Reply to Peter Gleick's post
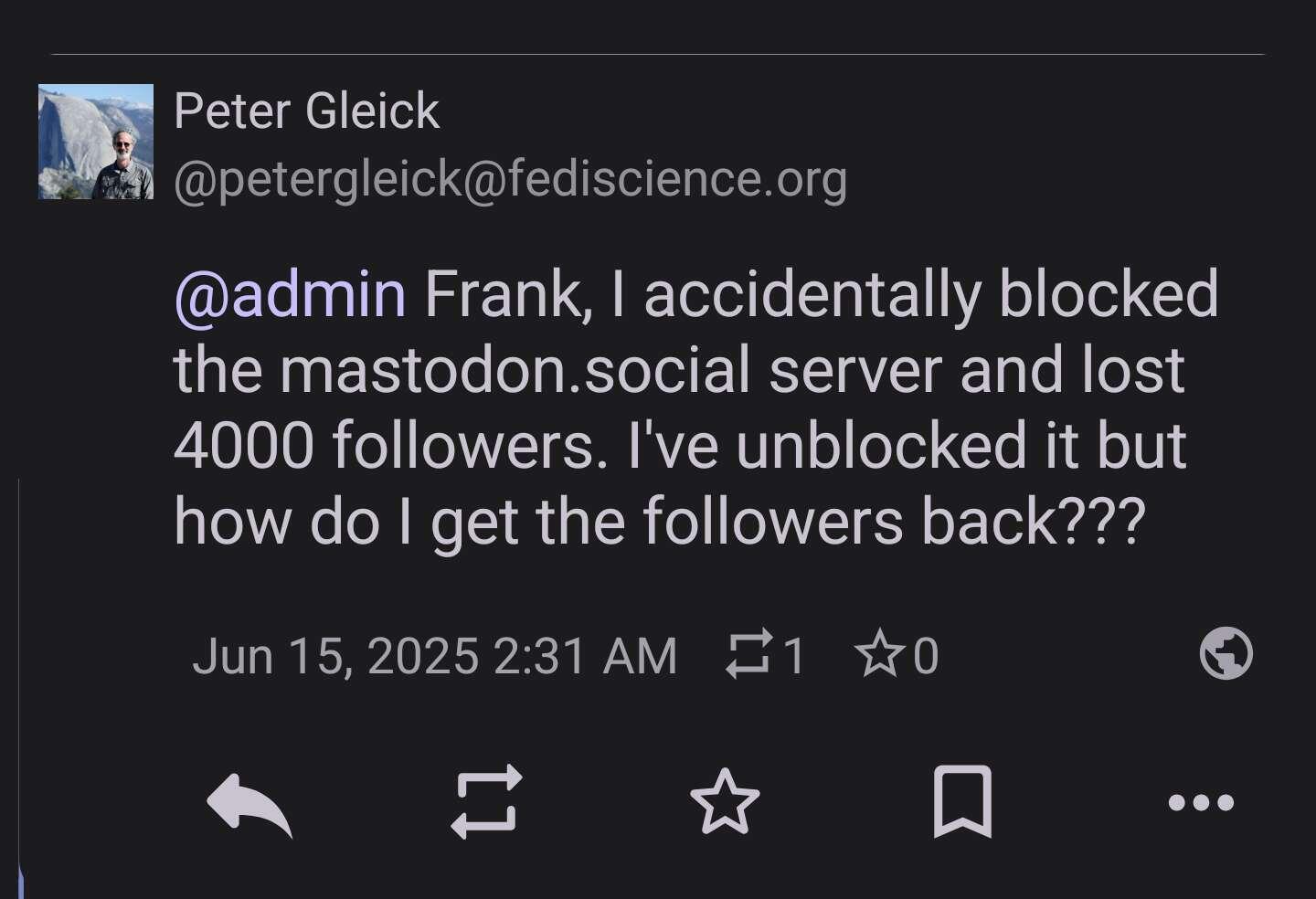 [249, 804]
